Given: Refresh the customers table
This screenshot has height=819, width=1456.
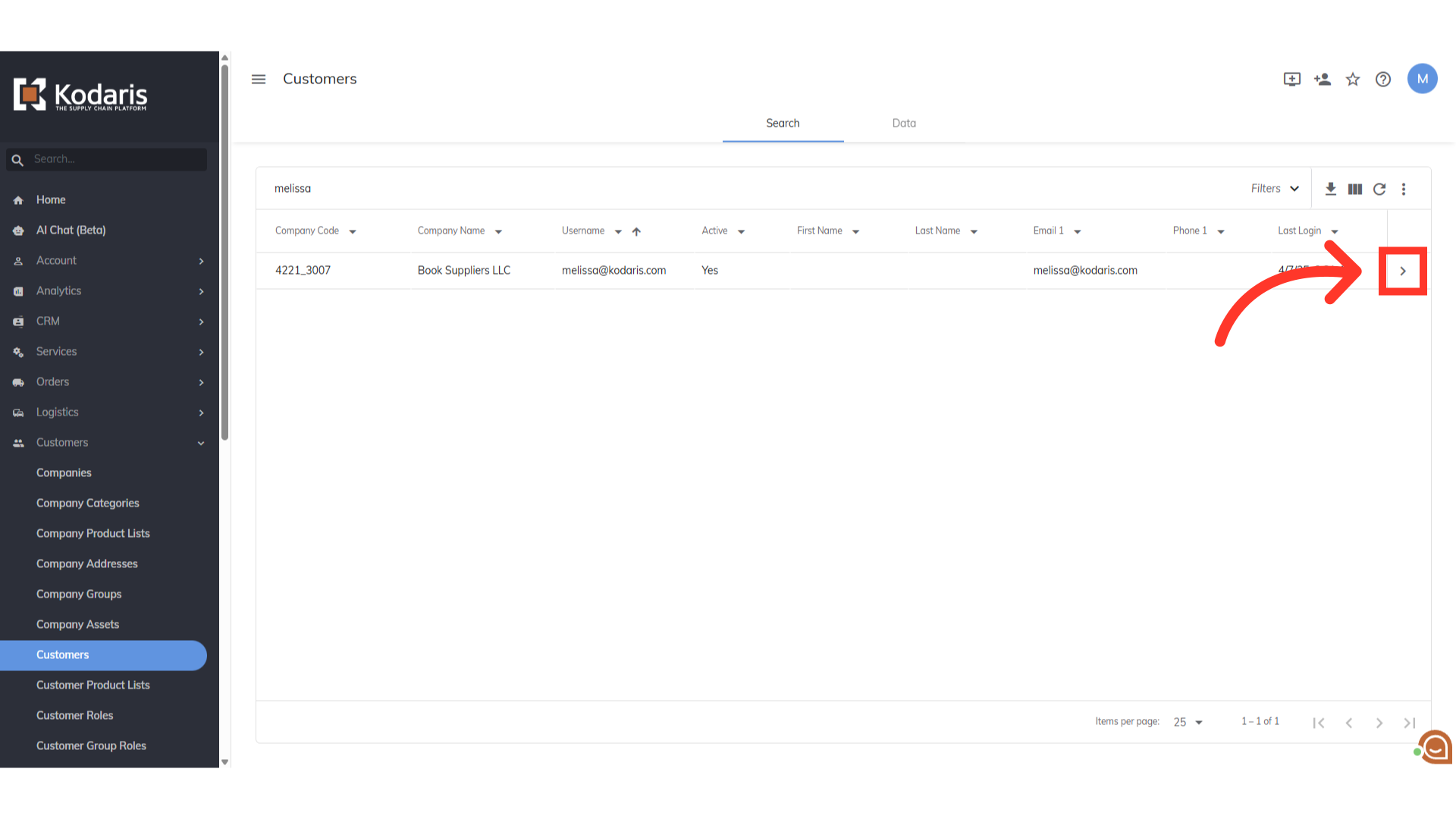Looking at the screenshot, I should coord(1379,189).
